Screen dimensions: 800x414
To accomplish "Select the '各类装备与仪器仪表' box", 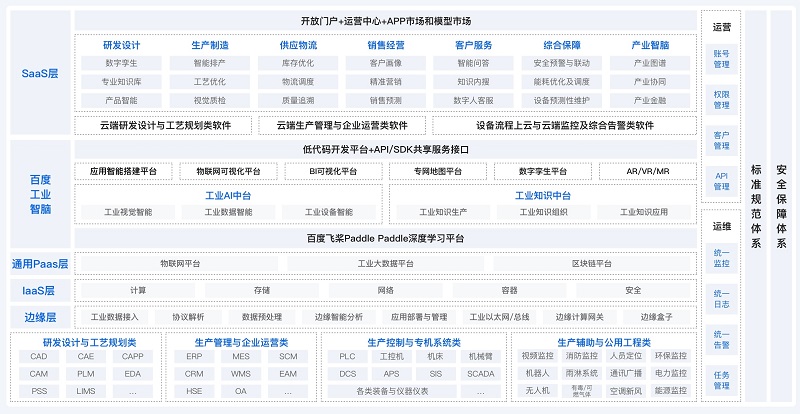I will 392,391.
